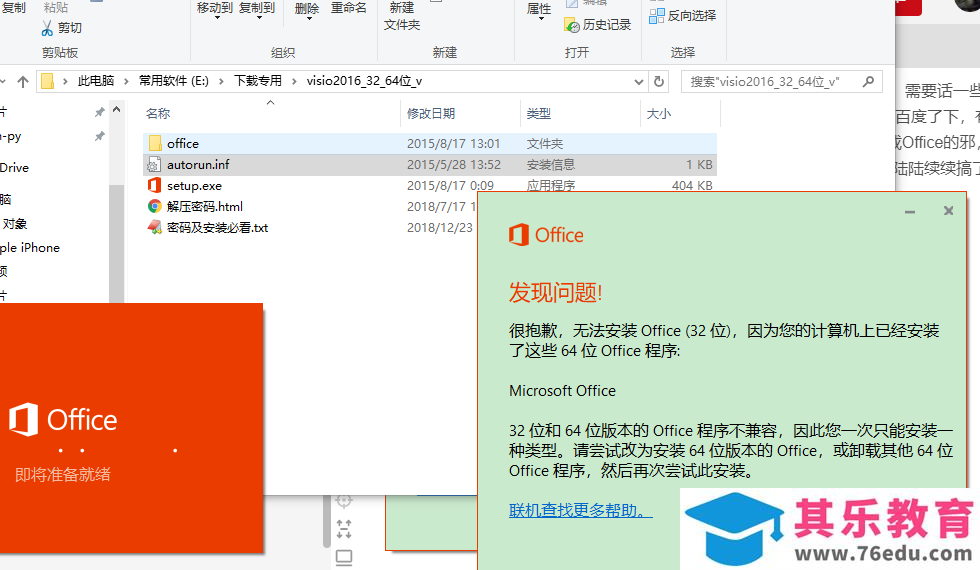Click Invert Selection (反向选择)
Viewport: 980px width, 570px height.
click(682, 16)
